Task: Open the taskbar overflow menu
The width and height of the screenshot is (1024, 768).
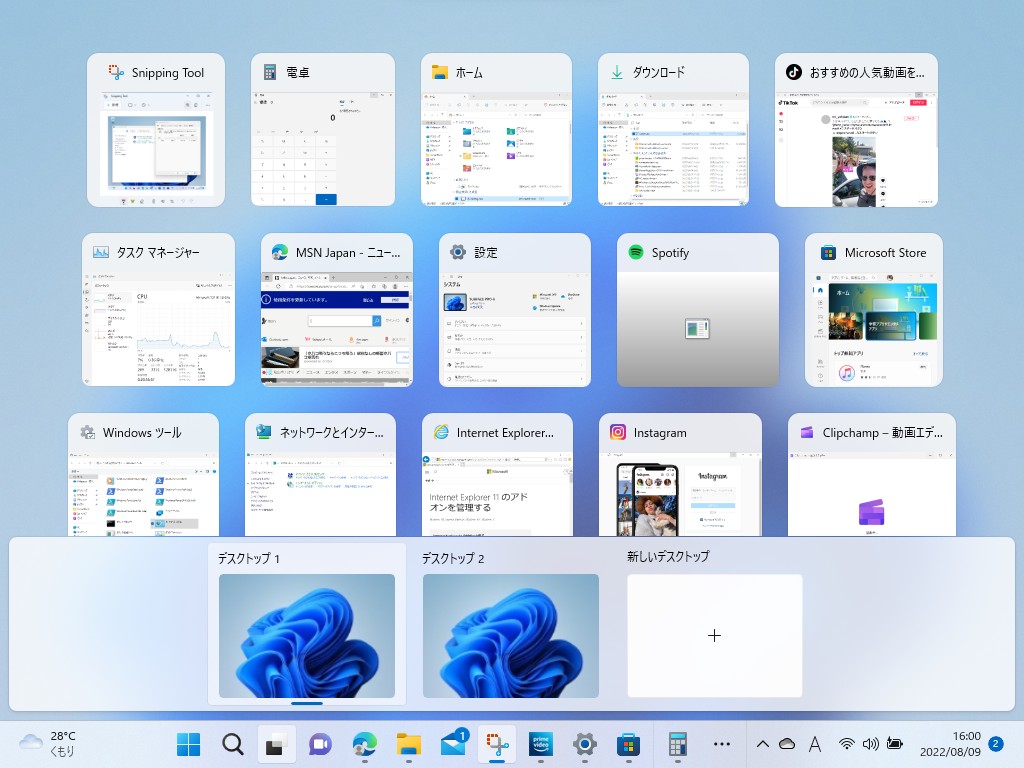Action: (722, 744)
